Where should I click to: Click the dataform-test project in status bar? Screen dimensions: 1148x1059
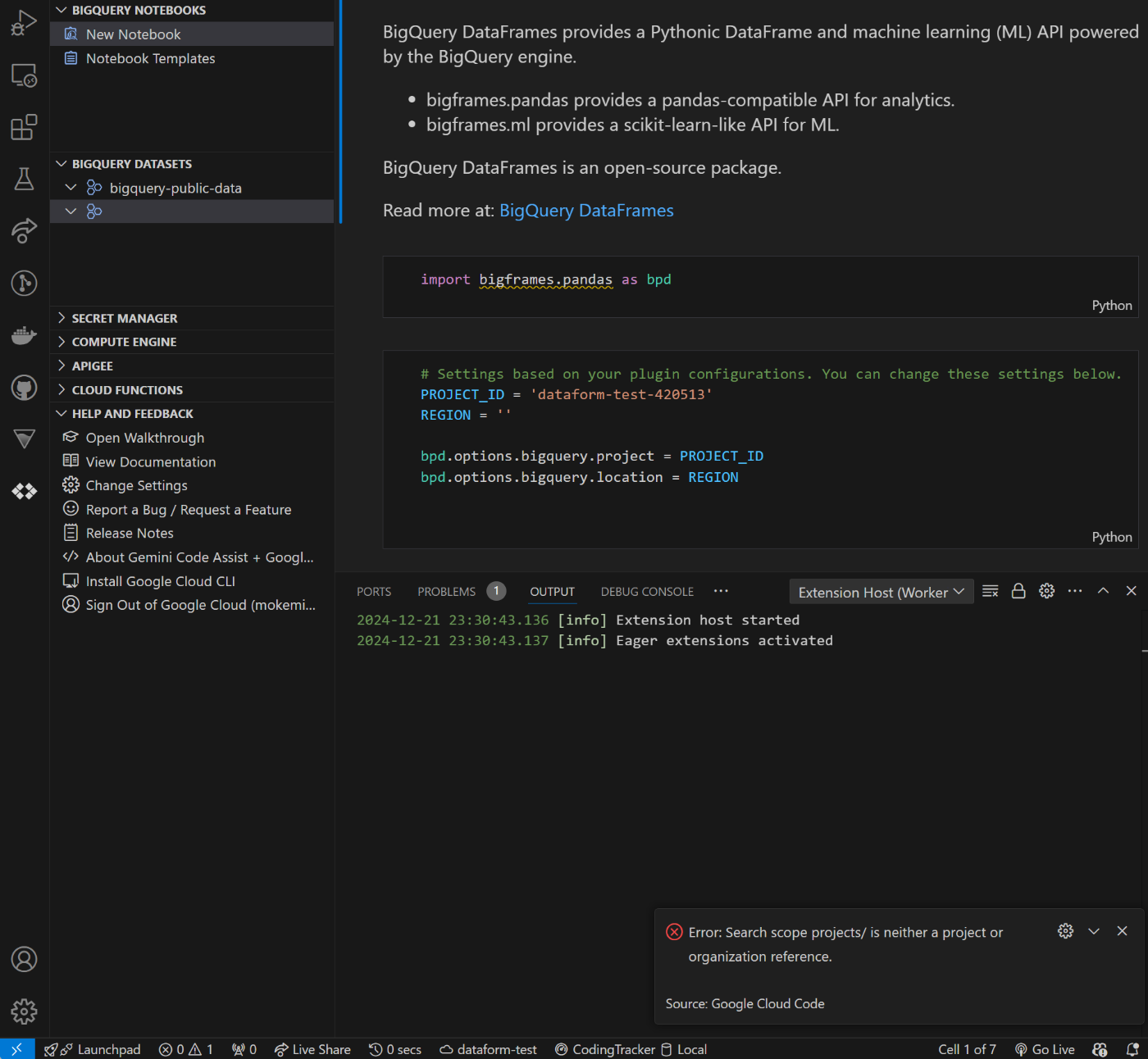pos(488,1049)
